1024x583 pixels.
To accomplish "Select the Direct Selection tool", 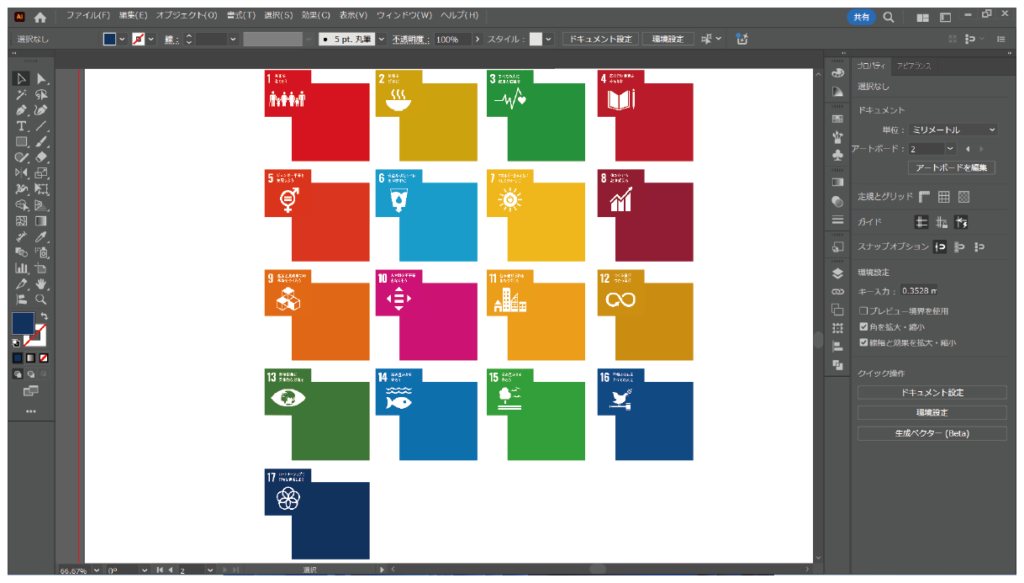I will [41, 79].
